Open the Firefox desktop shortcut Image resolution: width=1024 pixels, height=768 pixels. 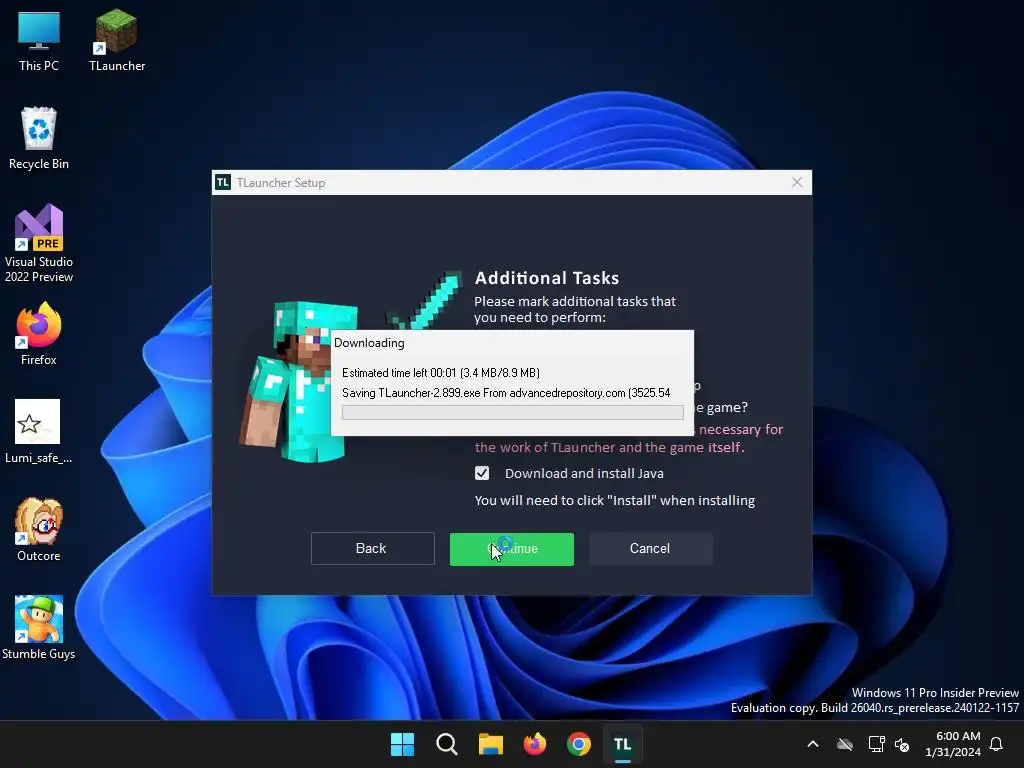pos(39,334)
